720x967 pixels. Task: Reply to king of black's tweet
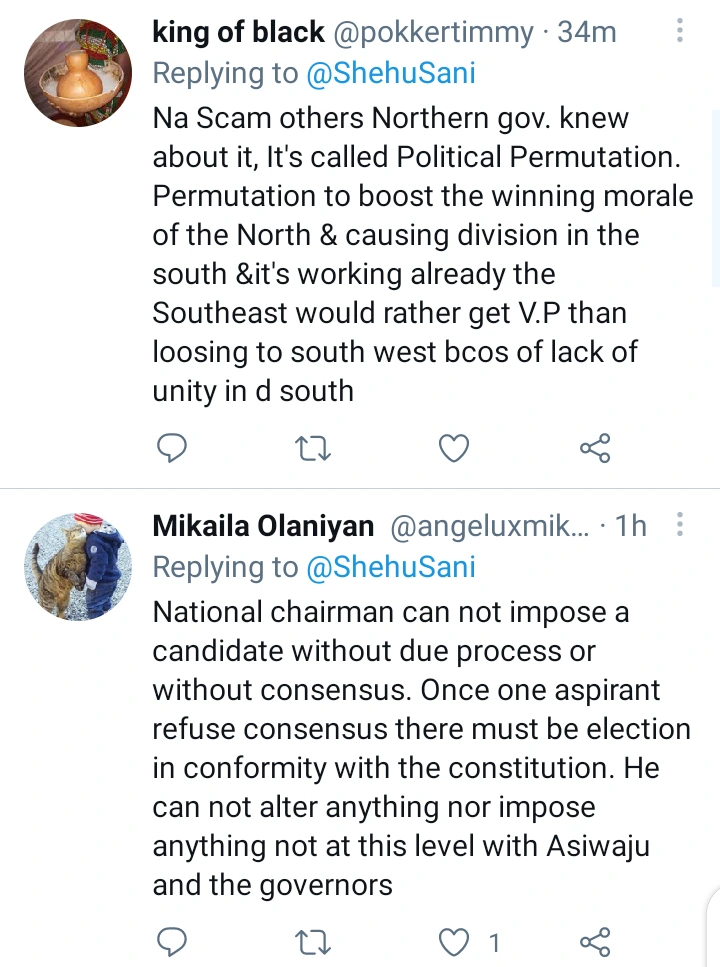173,450
